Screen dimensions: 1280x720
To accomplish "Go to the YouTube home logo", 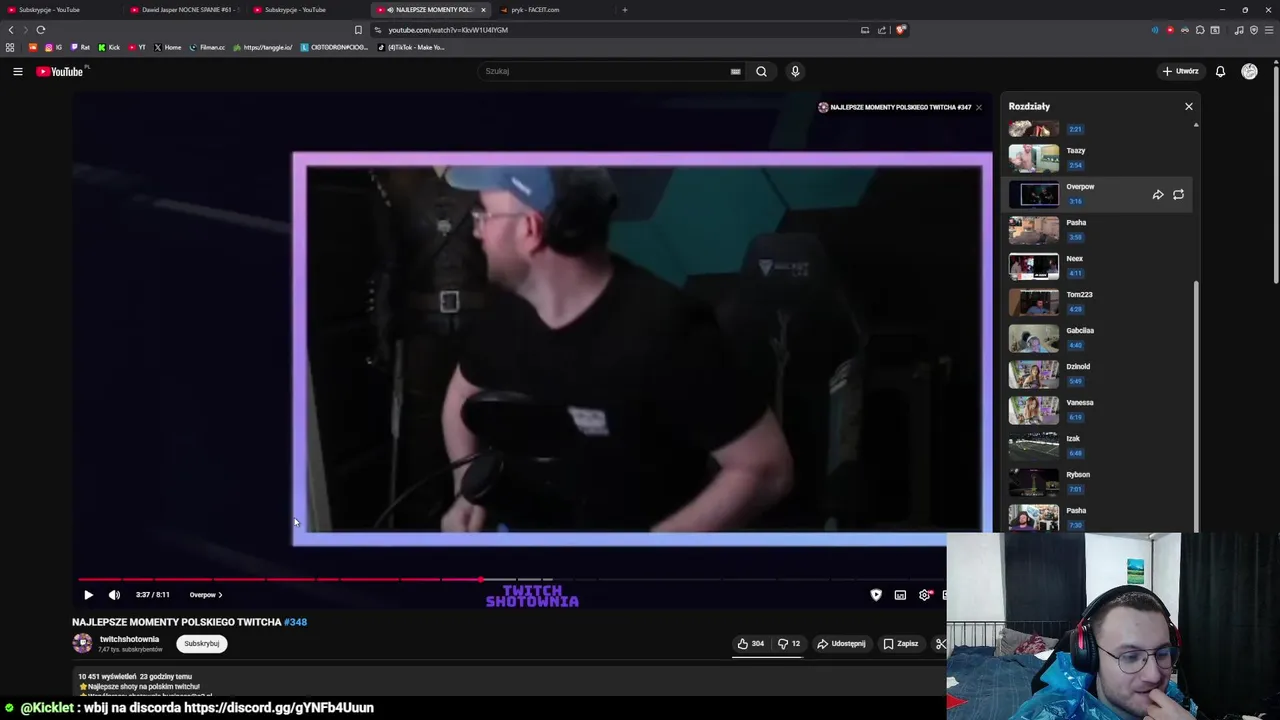I will (60, 71).
